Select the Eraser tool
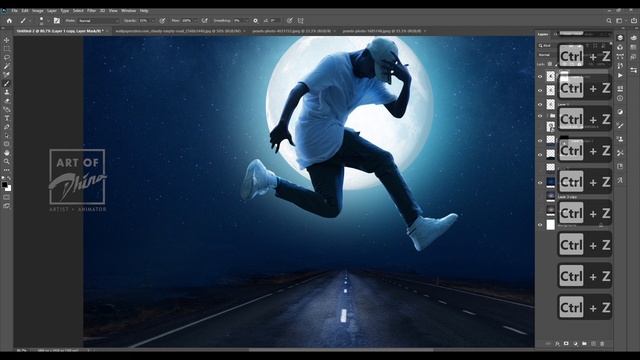This screenshot has width=640, height=360. [7, 101]
